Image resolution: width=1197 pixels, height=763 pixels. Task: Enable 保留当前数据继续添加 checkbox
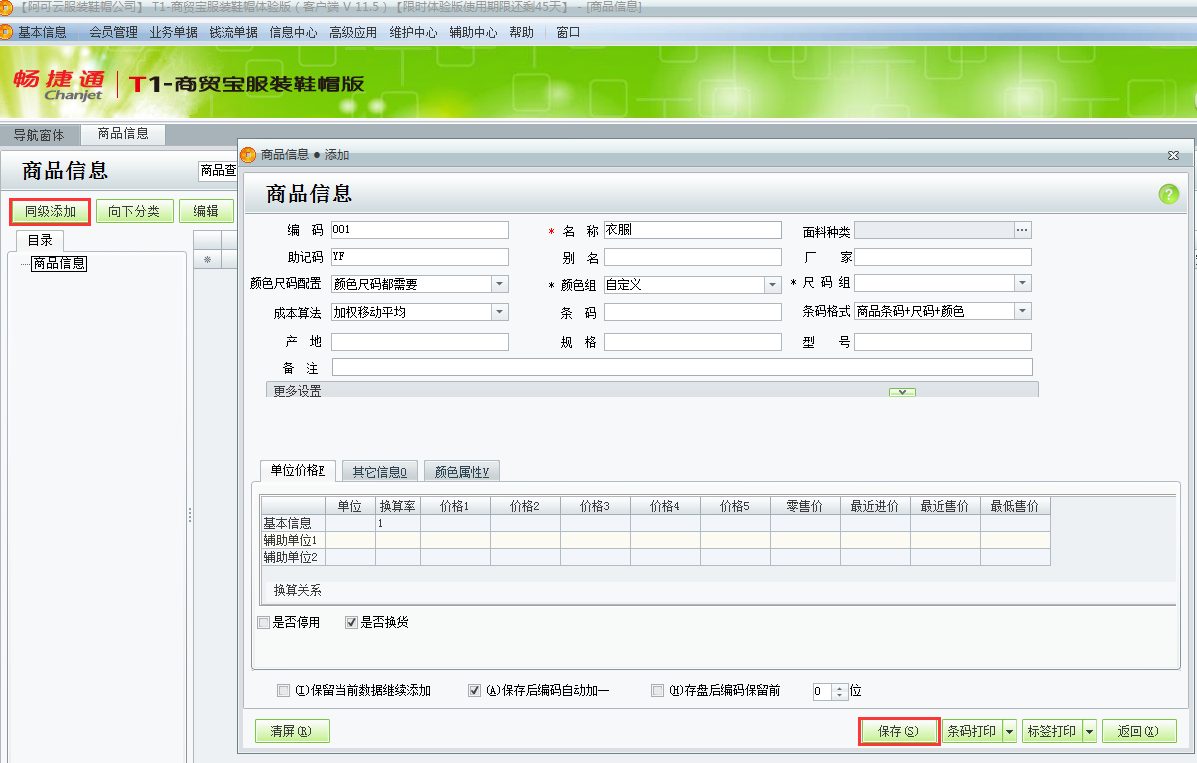283,690
